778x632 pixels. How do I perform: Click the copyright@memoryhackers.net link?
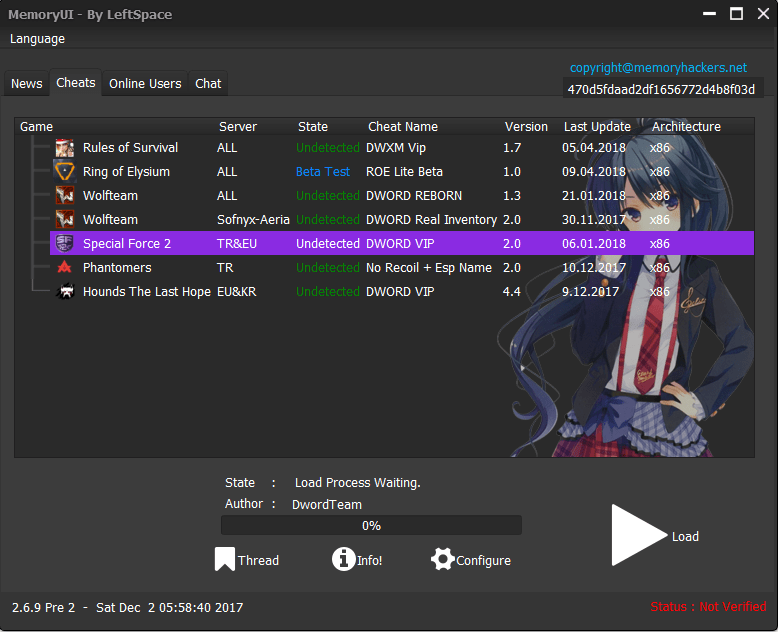658,67
